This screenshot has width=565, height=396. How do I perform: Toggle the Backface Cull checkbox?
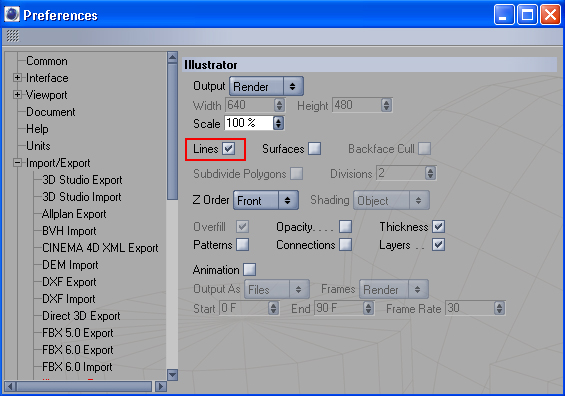[424, 148]
